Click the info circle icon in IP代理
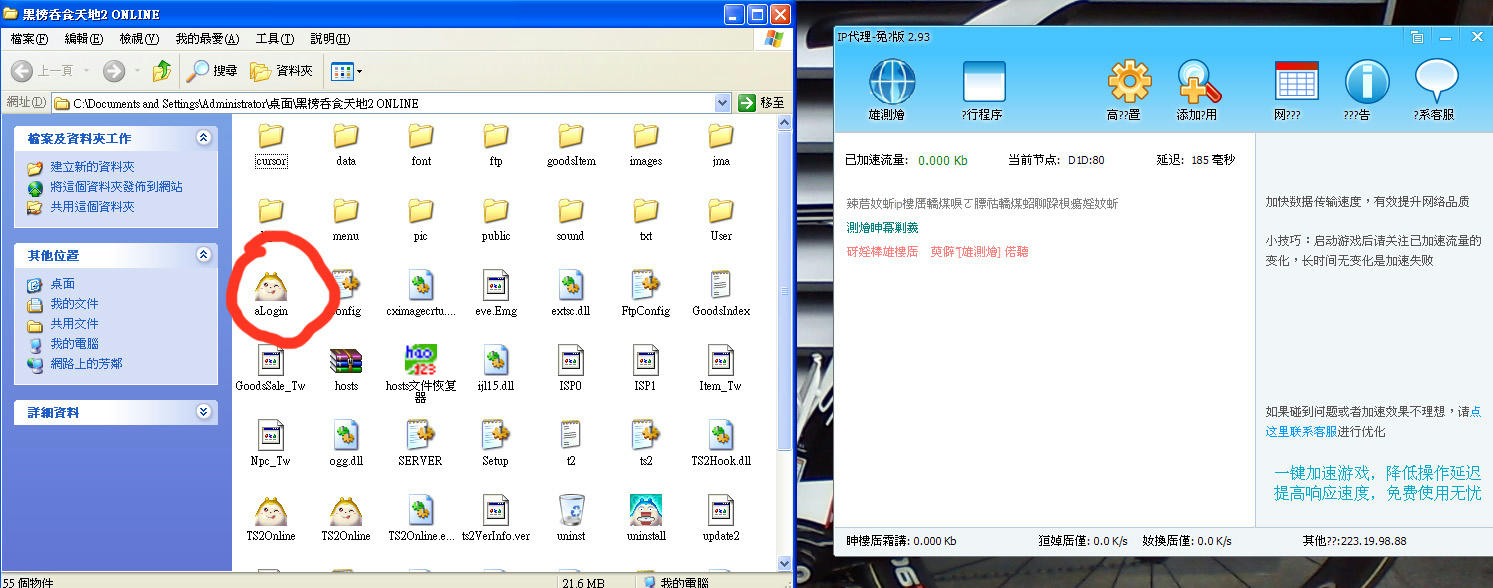 tap(1367, 82)
